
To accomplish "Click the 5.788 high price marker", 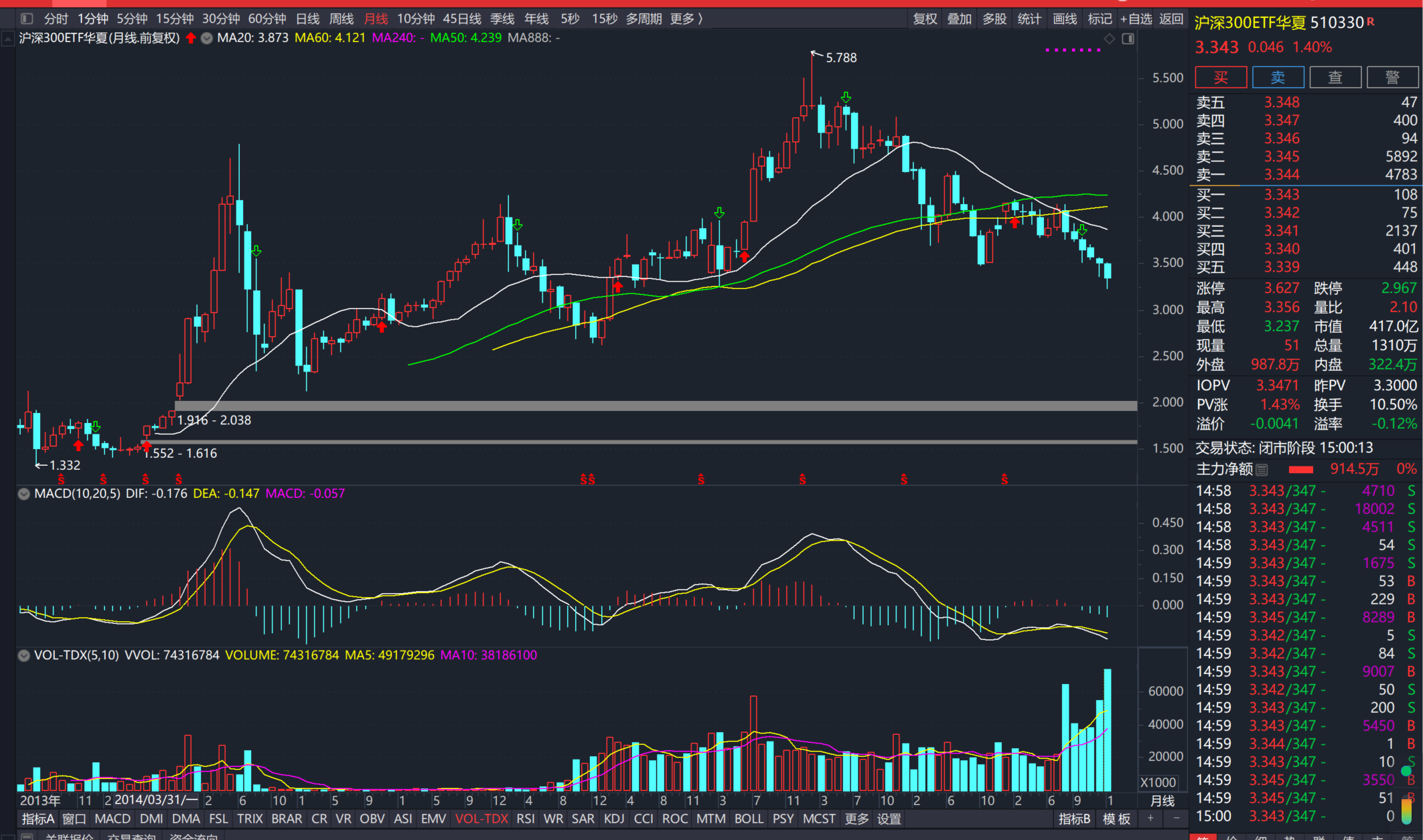I will click(x=840, y=58).
